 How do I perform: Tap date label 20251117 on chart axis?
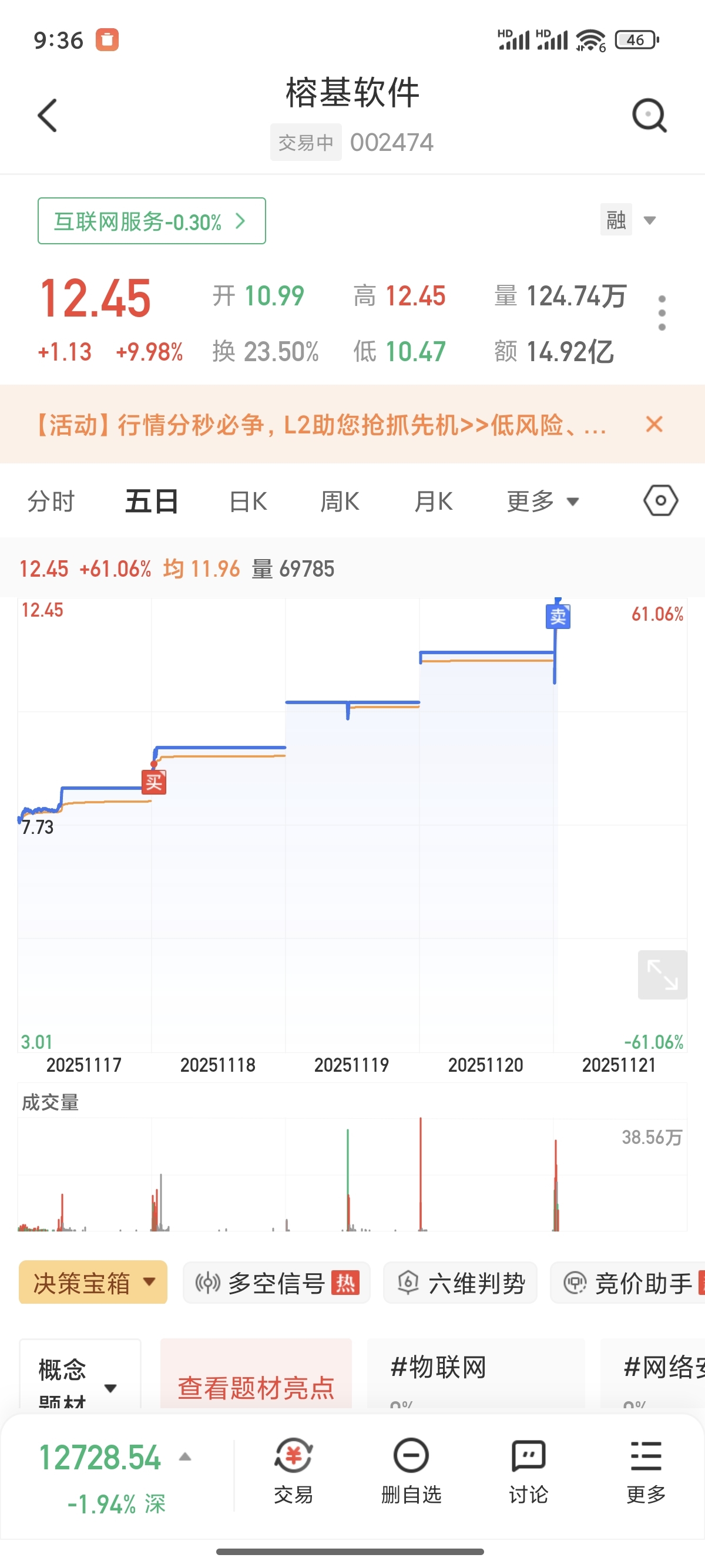[84, 1065]
